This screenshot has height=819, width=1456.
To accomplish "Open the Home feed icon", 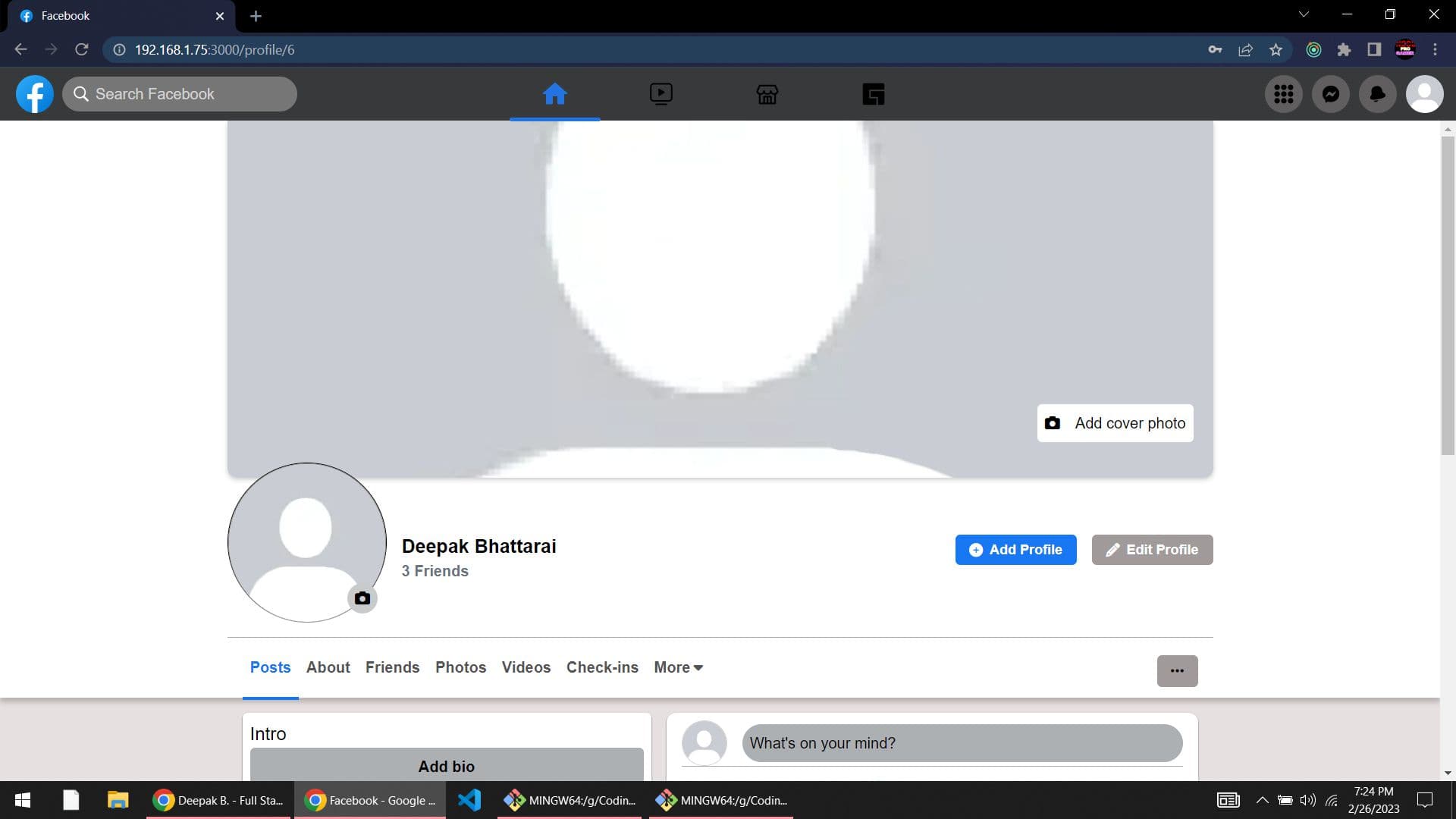I will (554, 94).
